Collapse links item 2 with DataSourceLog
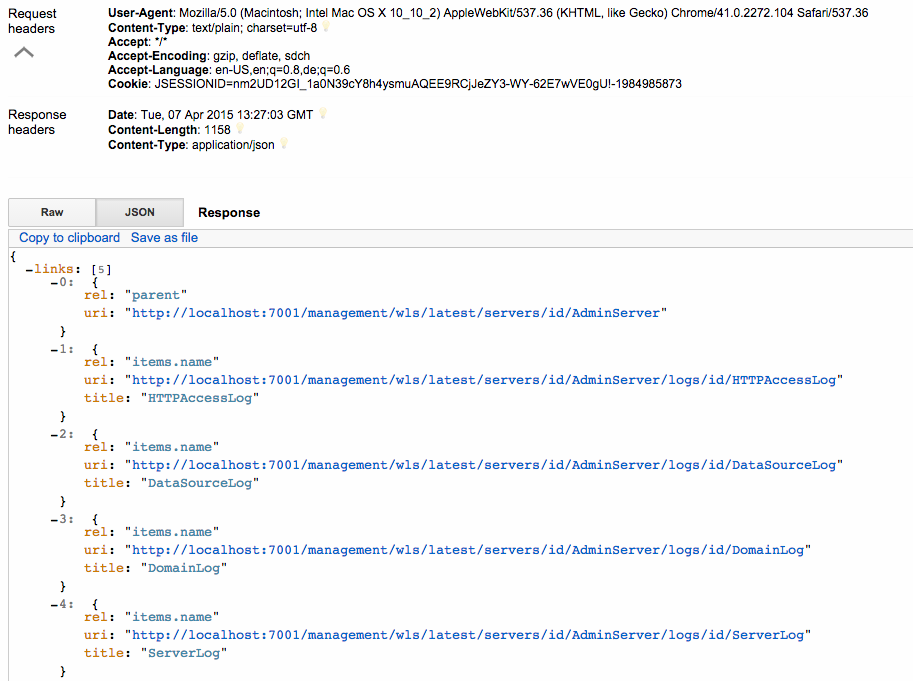This screenshot has width=913, height=681. click(x=53, y=433)
